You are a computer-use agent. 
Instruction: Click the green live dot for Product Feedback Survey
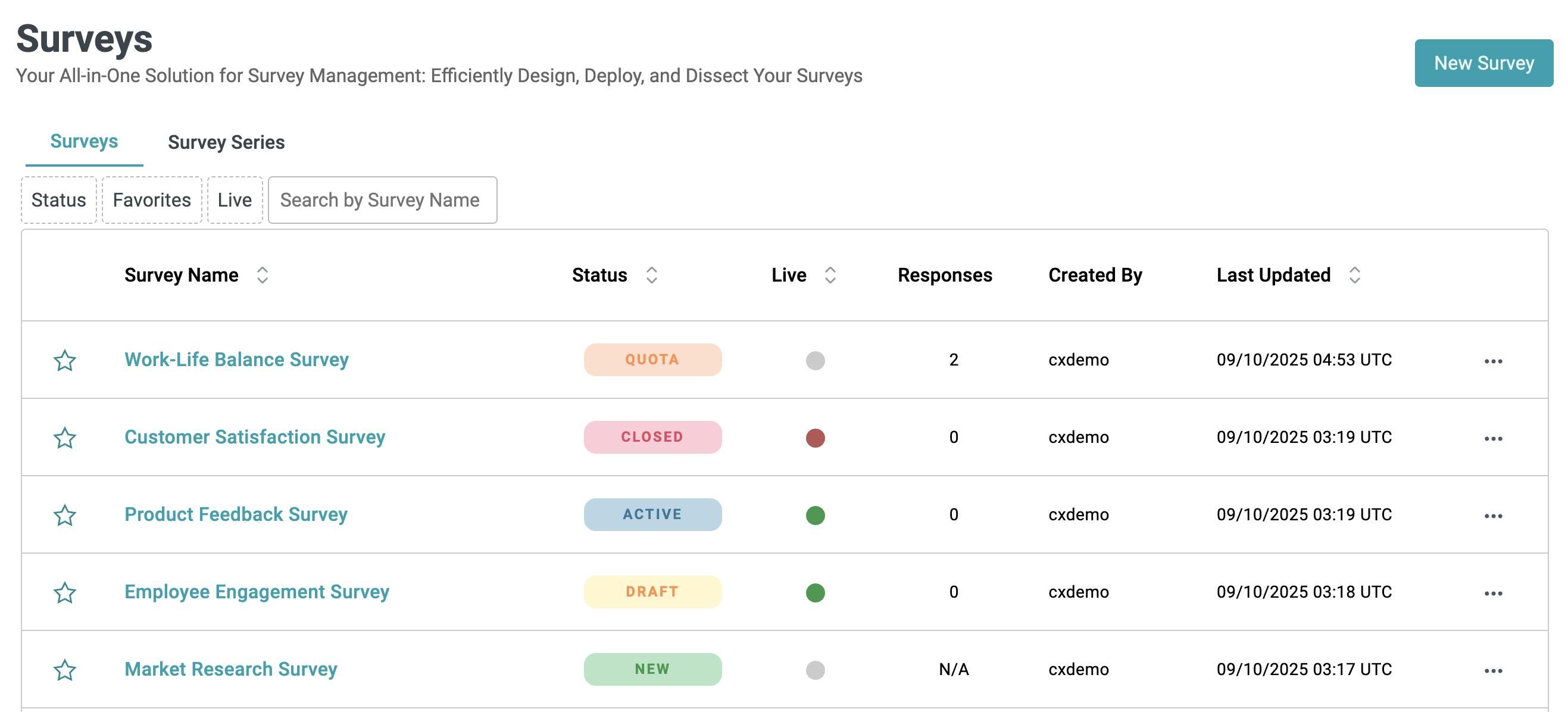(815, 515)
